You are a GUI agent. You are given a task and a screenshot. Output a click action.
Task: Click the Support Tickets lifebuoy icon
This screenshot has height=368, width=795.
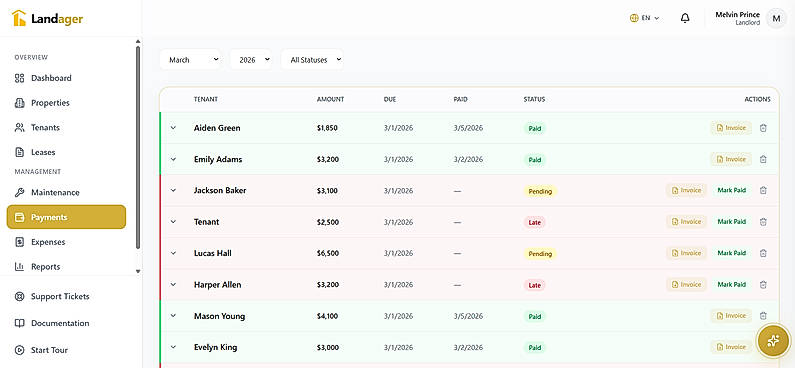[x=20, y=297]
